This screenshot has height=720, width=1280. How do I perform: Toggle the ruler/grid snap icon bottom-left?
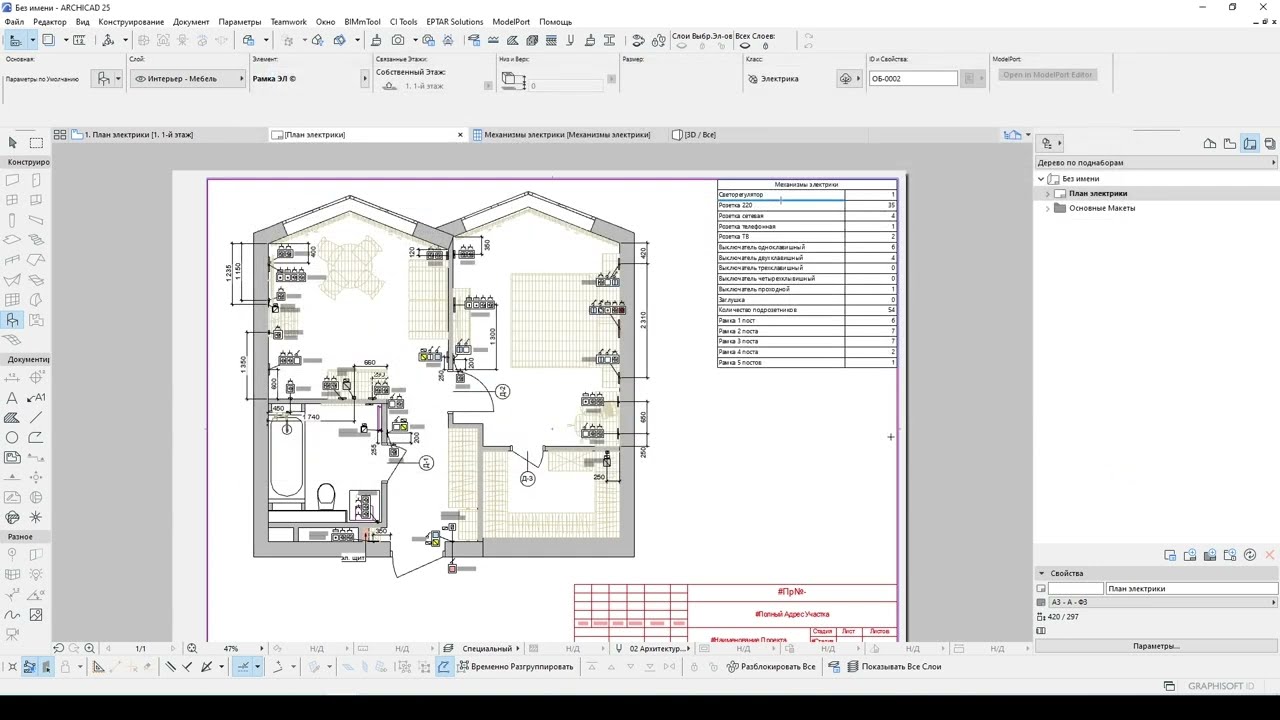[98, 667]
